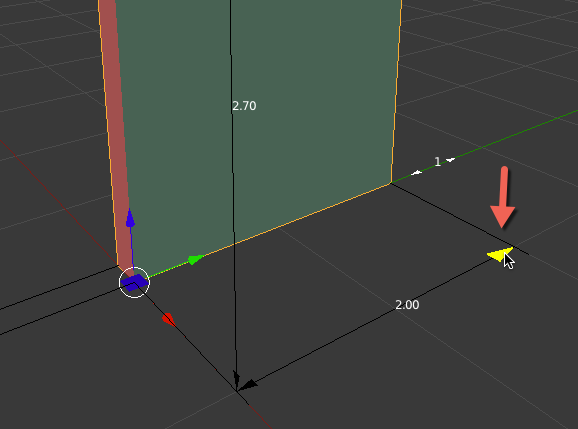Image resolution: width=578 pixels, height=429 pixels.
Task: Select the green Y-axis gizmo arrow
Action: [x=196, y=259]
